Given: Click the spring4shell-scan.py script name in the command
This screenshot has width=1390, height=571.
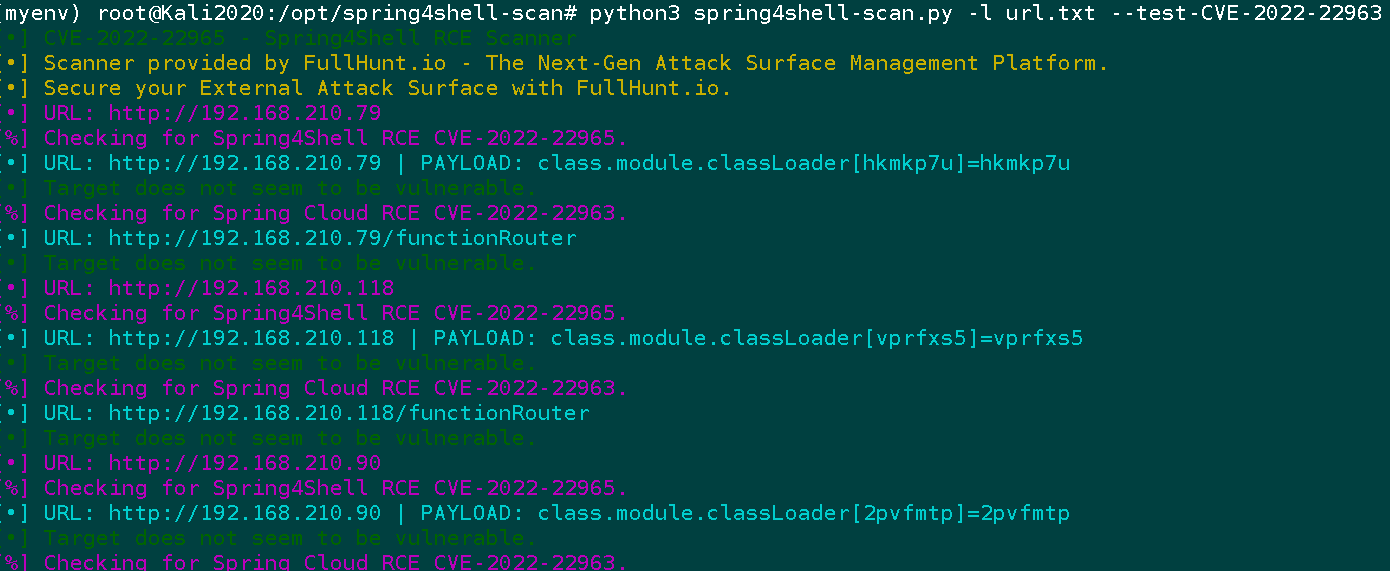Looking at the screenshot, I should tap(824, 13).
